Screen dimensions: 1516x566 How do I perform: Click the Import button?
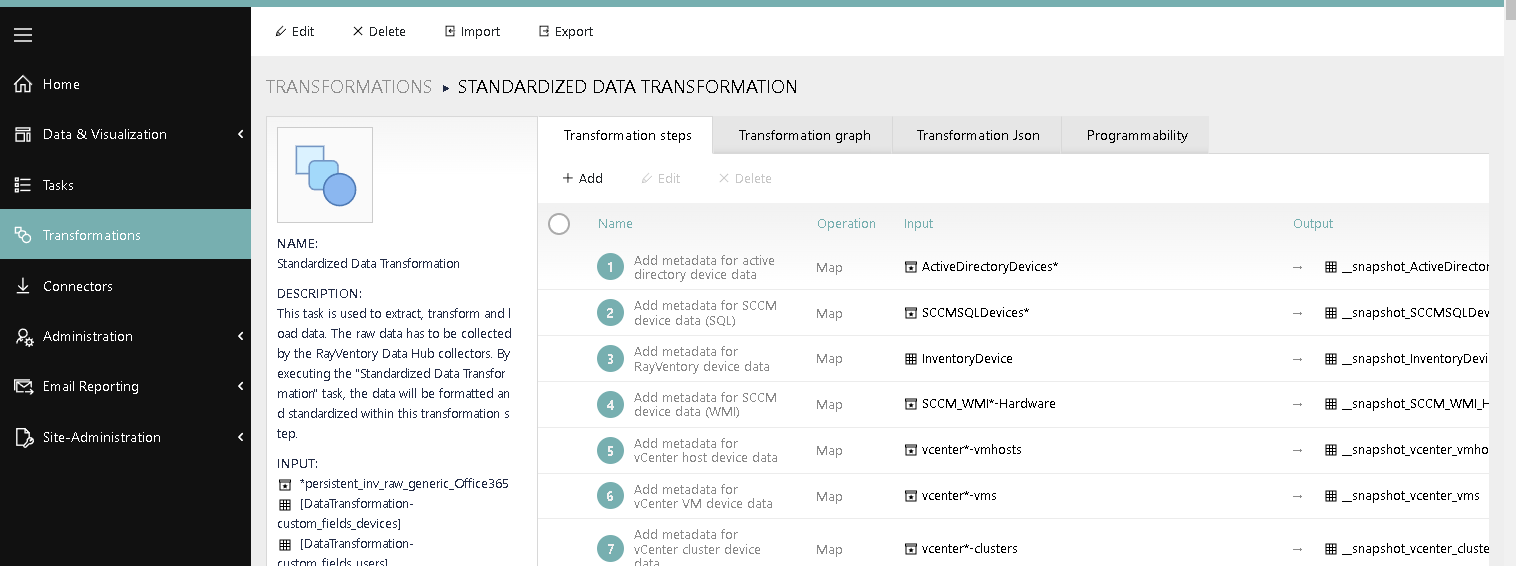click(472, 31)
